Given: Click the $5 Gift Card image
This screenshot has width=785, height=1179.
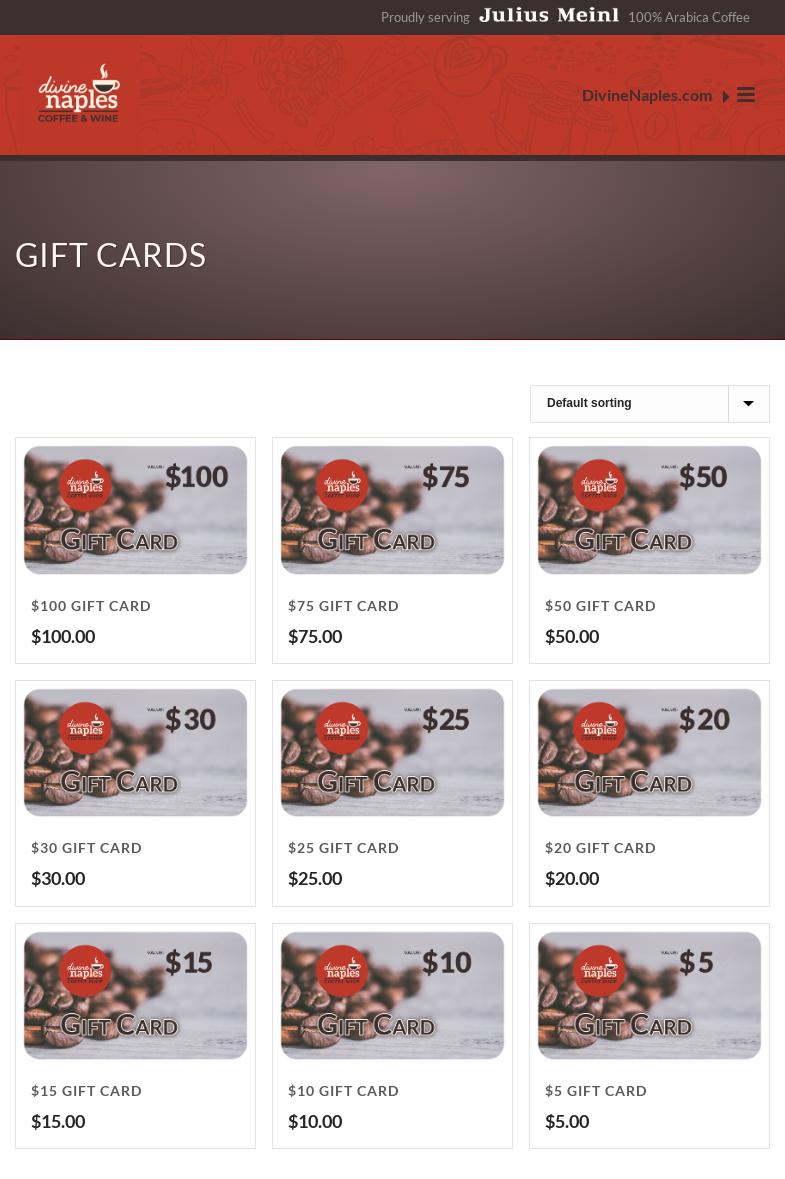Looking at the screenshot, I should 650,996.
